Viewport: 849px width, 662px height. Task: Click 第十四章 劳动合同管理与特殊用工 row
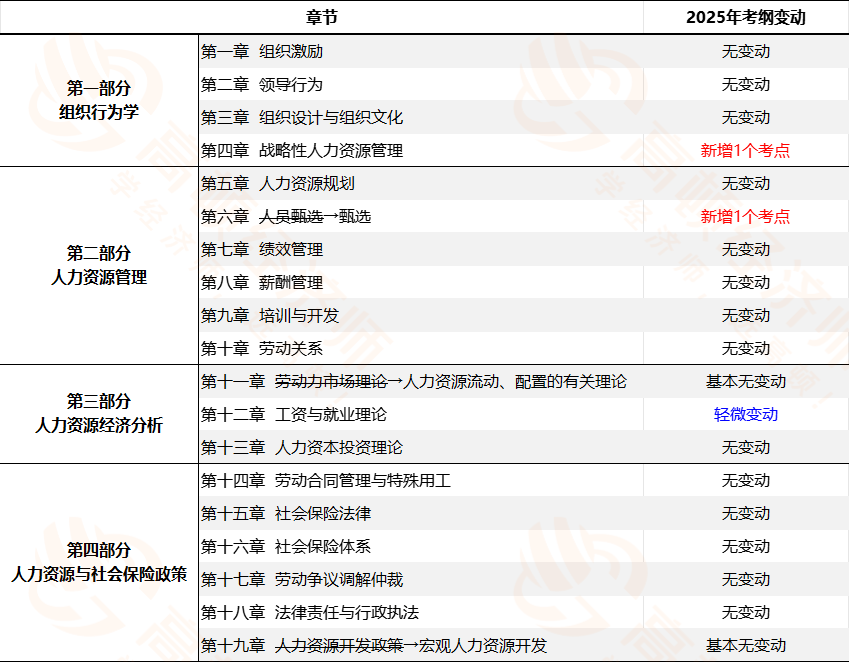(x=524, y=481)
